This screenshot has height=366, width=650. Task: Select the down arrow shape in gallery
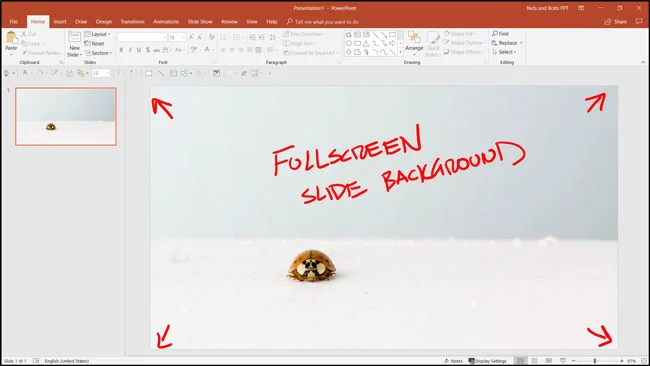pos(349,52)
